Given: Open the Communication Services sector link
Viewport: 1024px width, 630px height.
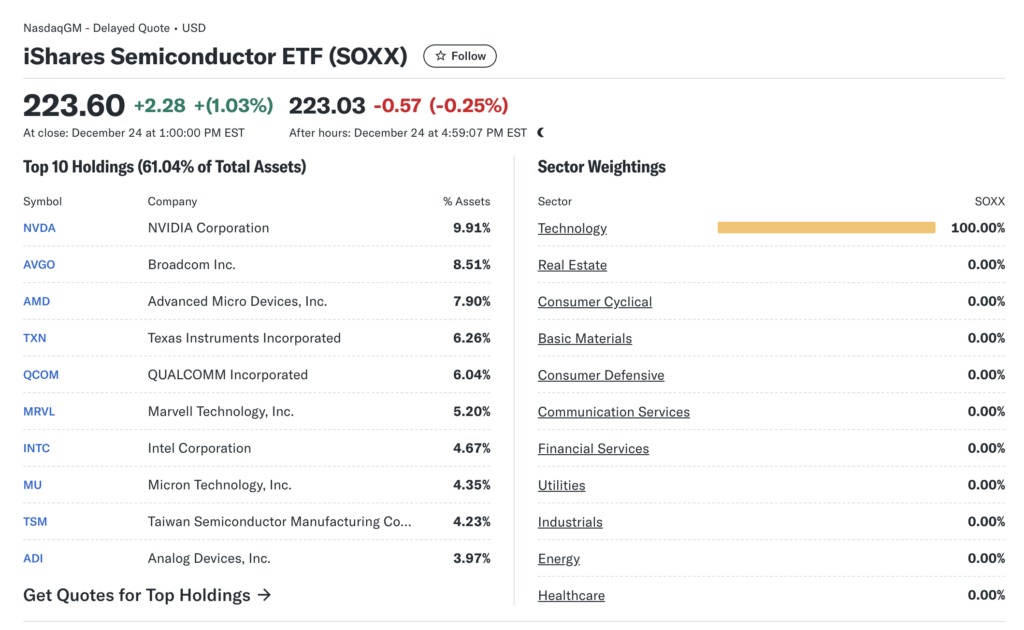Looking at the screenshot, I should pyautogui.click(x=614, y=412).
